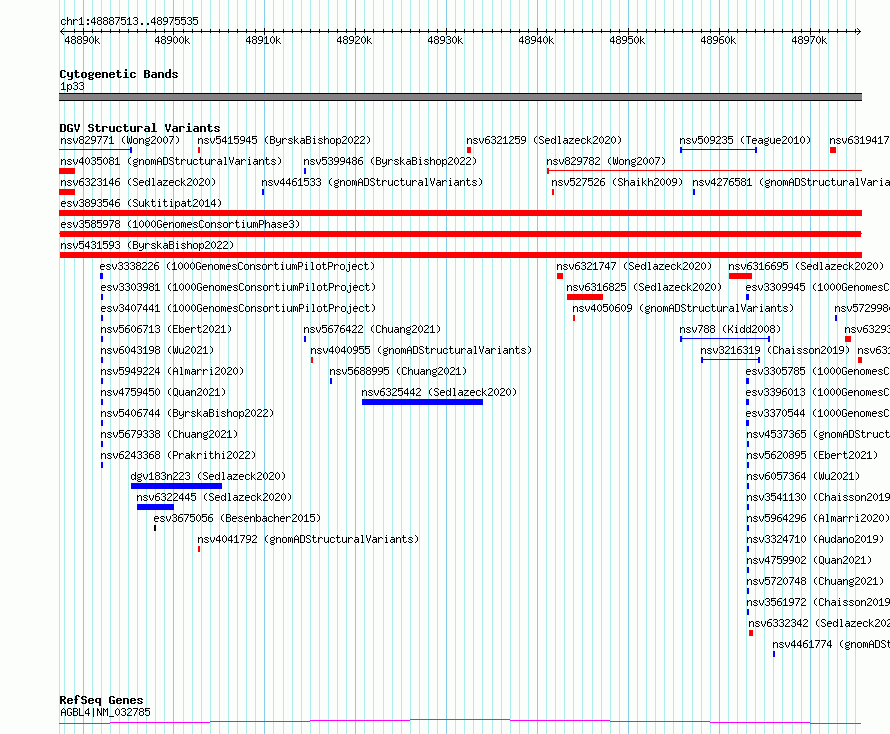This screenshot has width=890, height=734.
Task: Click nsv6323146 (Sedlazeck2020) label
Action: click(138, 182)
